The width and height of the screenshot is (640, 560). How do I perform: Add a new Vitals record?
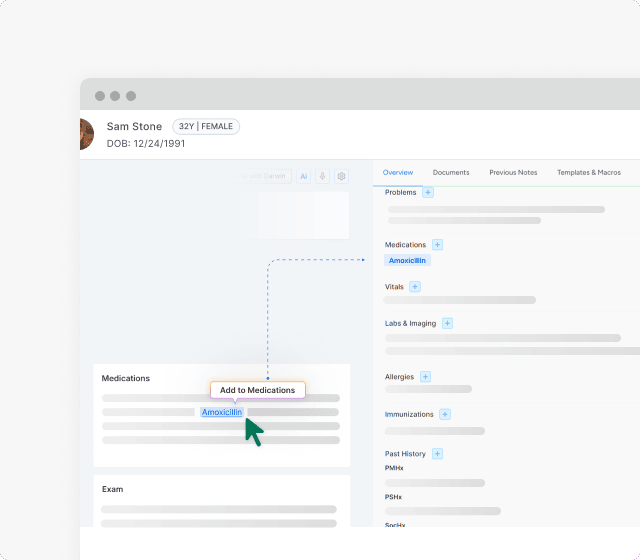coord(415,287)
